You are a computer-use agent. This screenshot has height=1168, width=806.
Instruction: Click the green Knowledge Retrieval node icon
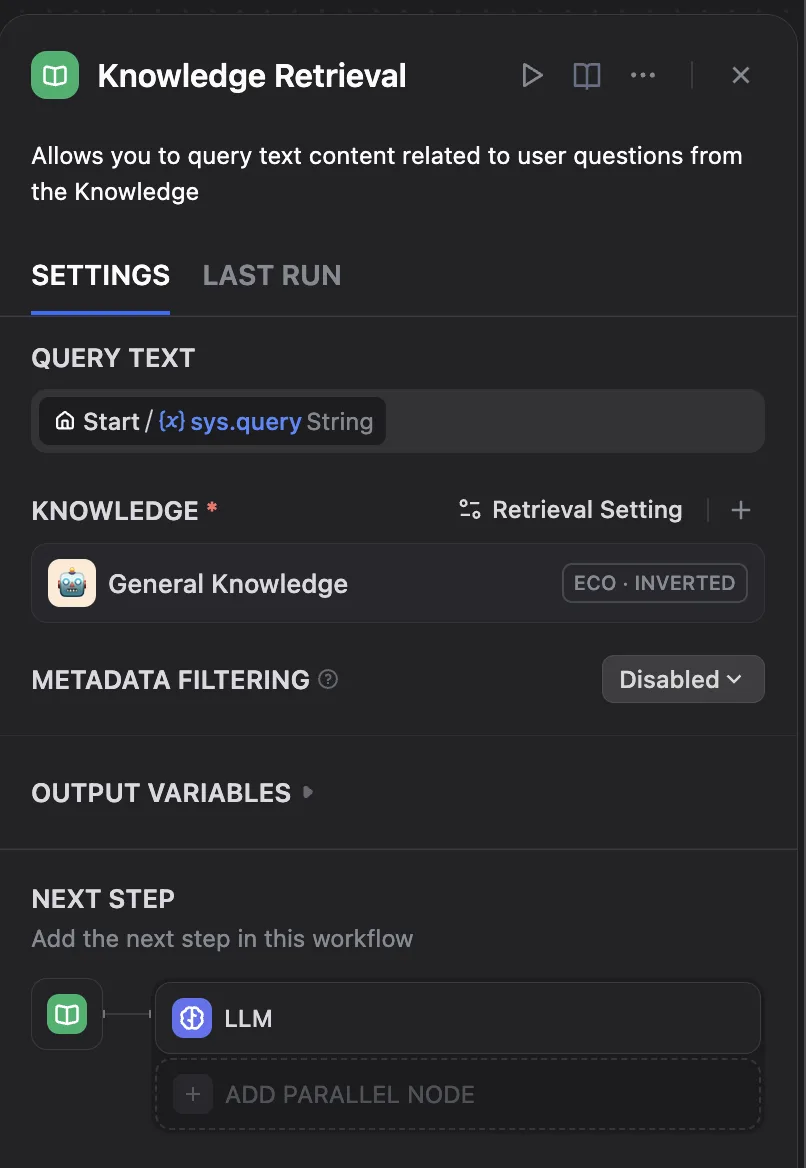tap(55, 76)
